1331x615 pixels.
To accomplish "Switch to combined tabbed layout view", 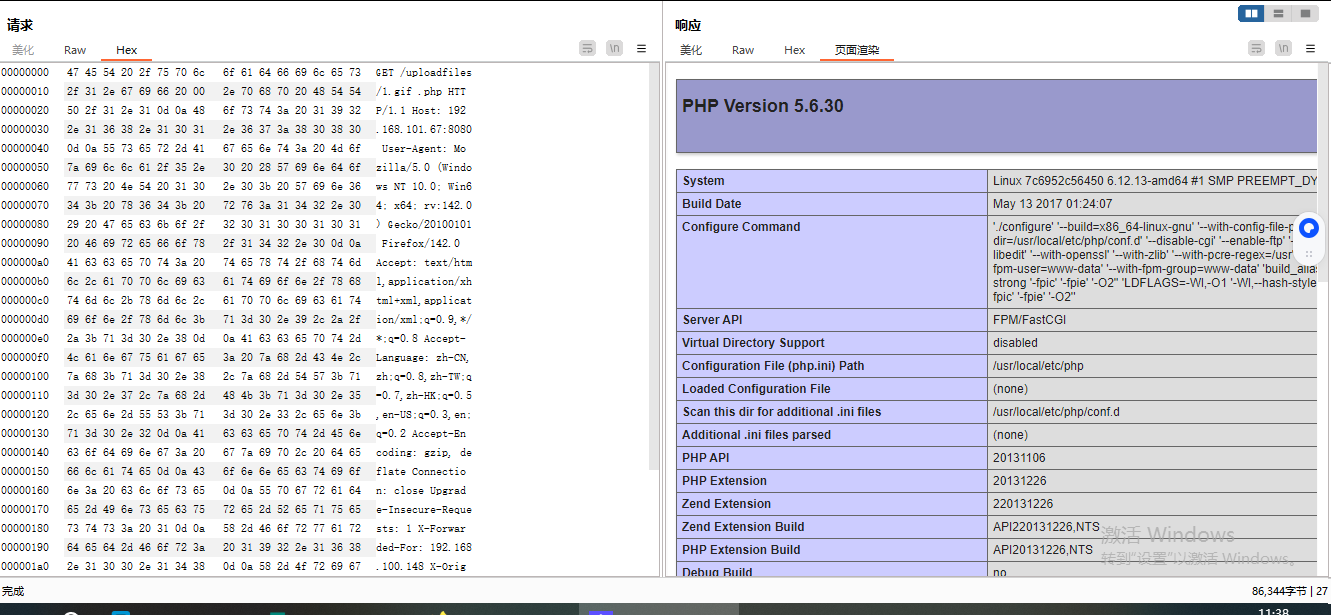I will [1304, 13].
